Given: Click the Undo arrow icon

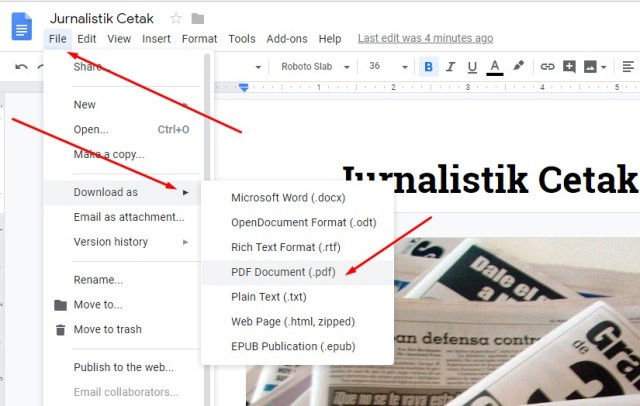Looking at the screenshot, I should 22,67.
